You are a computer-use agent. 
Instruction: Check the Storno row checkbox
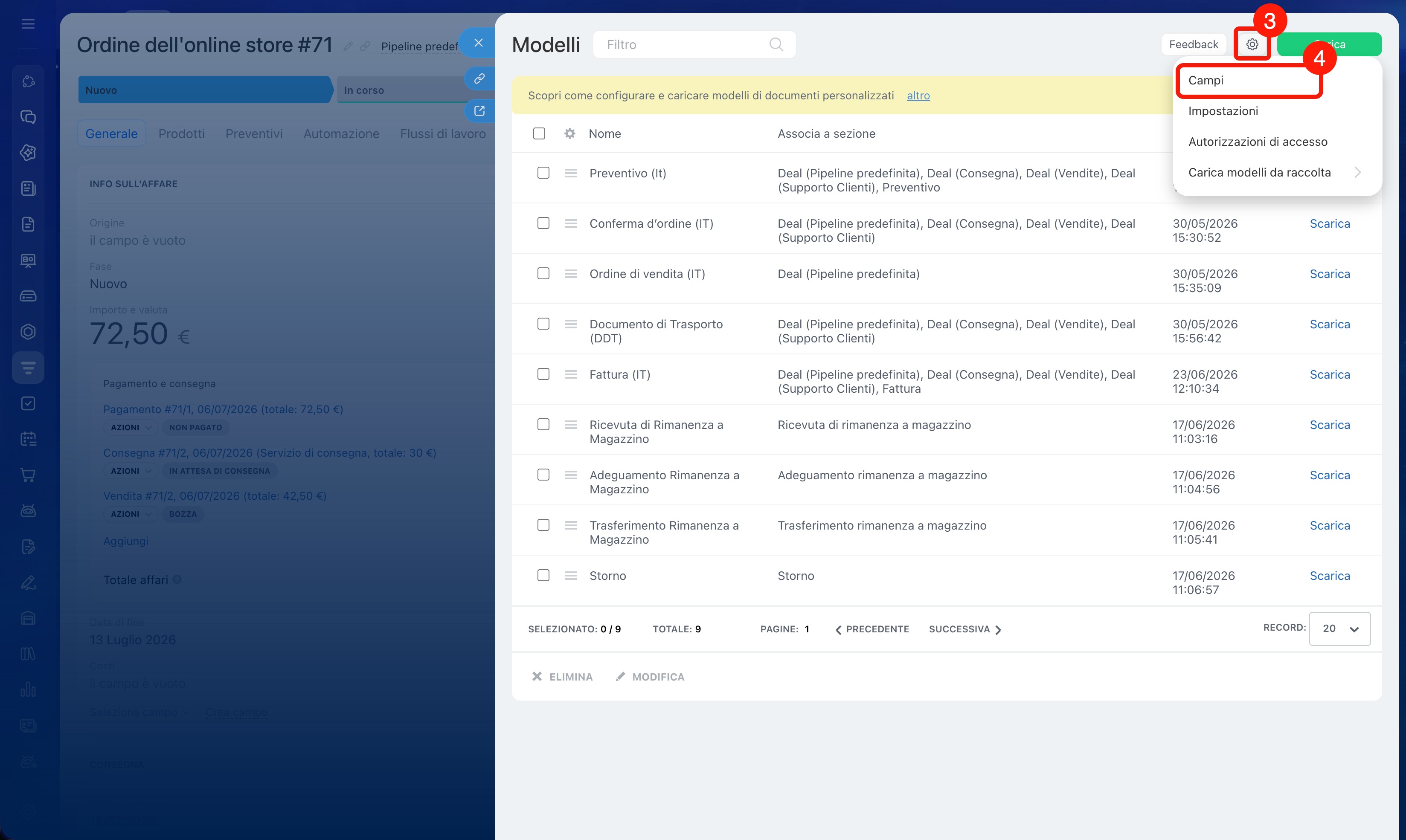[543, 575]
